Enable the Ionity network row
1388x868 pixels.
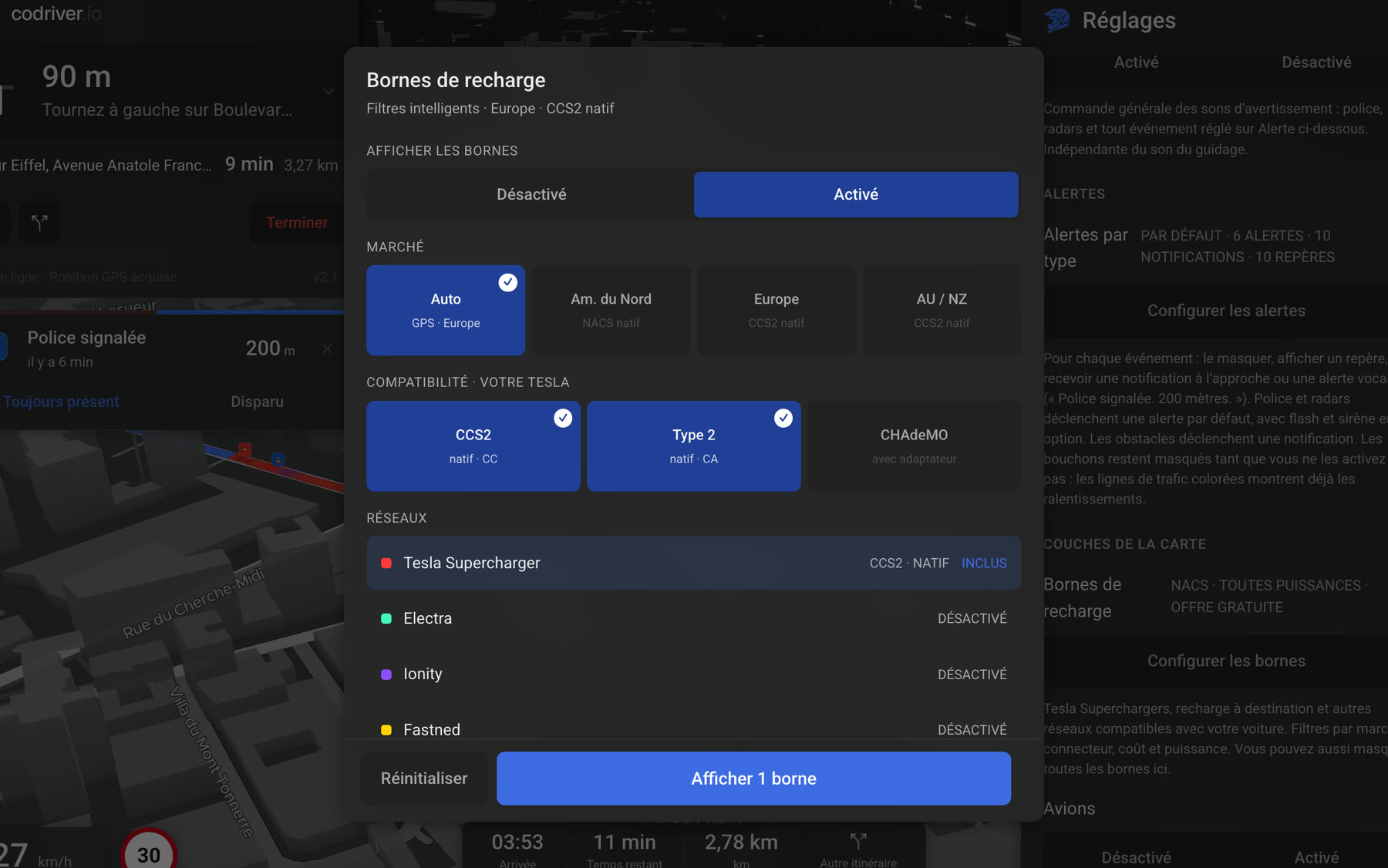(694, 674)
